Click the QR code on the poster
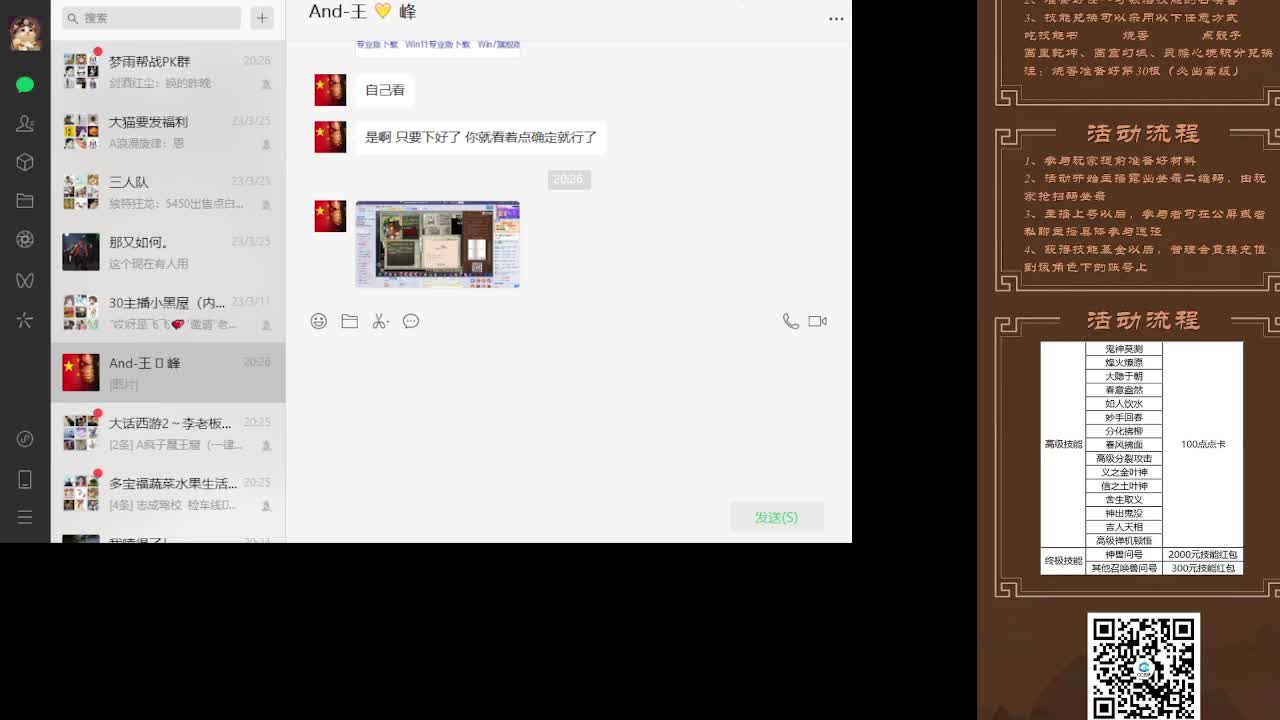The height and width of the screenshot is (720, 1280). [1143, 667]
